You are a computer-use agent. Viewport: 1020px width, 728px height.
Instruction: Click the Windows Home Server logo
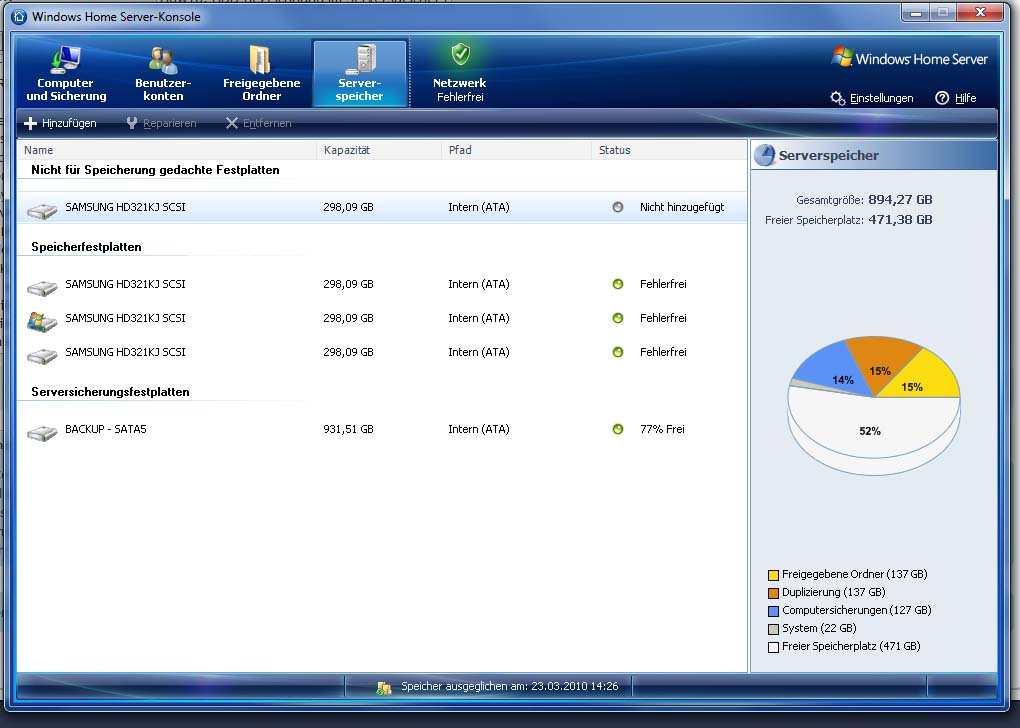coord(909,59)
